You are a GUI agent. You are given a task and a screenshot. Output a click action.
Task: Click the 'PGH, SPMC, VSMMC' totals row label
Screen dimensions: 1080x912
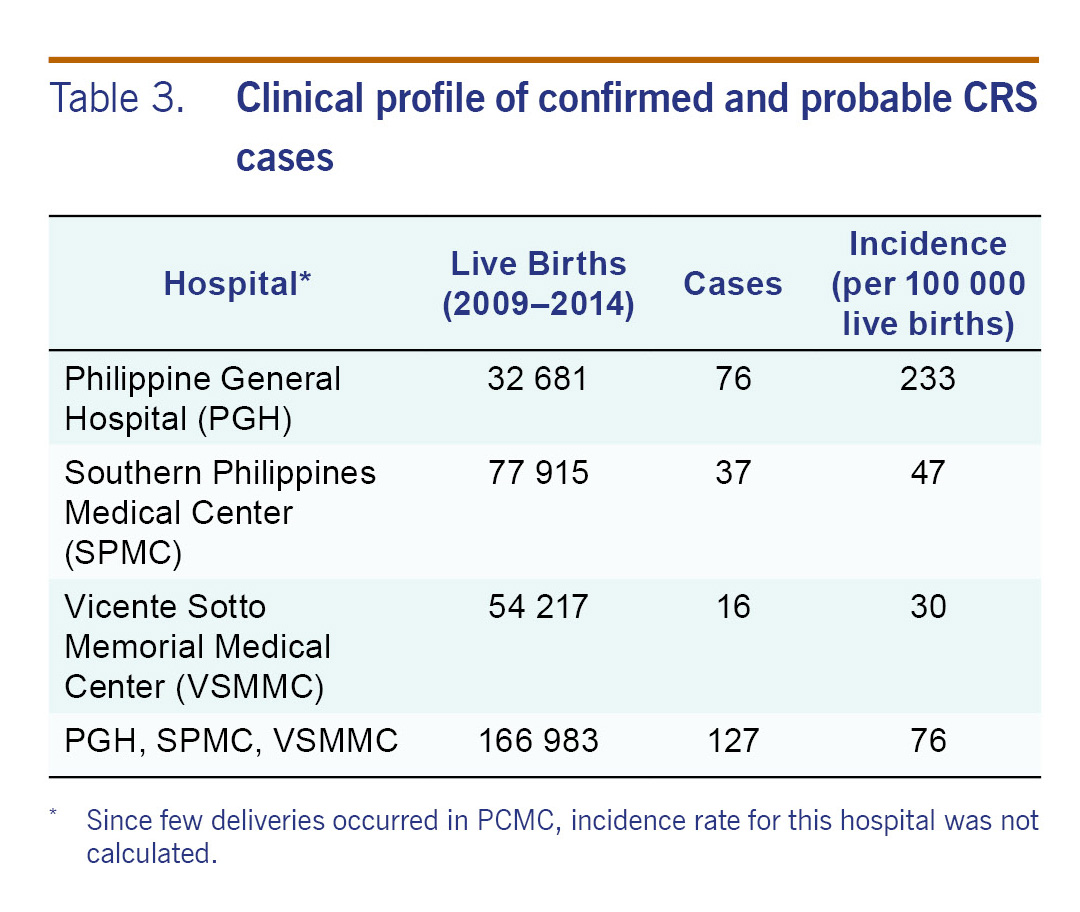[231, 741]
